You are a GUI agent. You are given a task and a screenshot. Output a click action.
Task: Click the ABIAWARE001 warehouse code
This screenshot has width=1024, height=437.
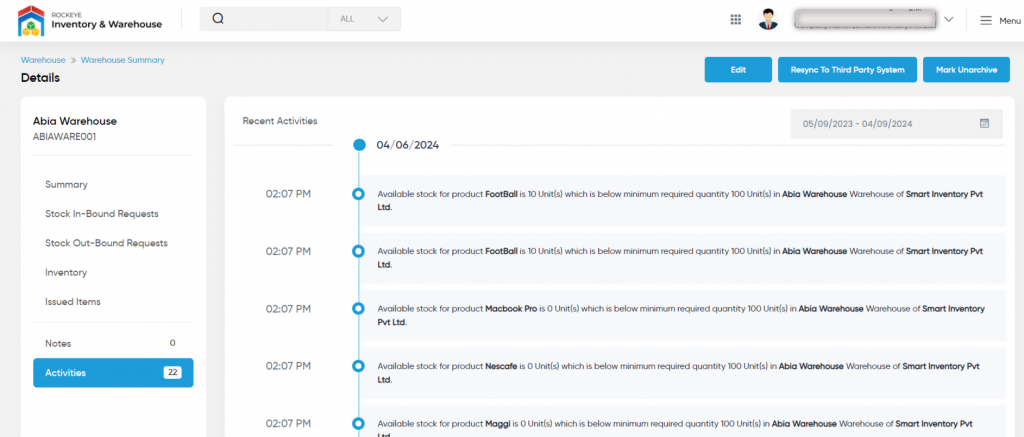(x=64, y=137)
